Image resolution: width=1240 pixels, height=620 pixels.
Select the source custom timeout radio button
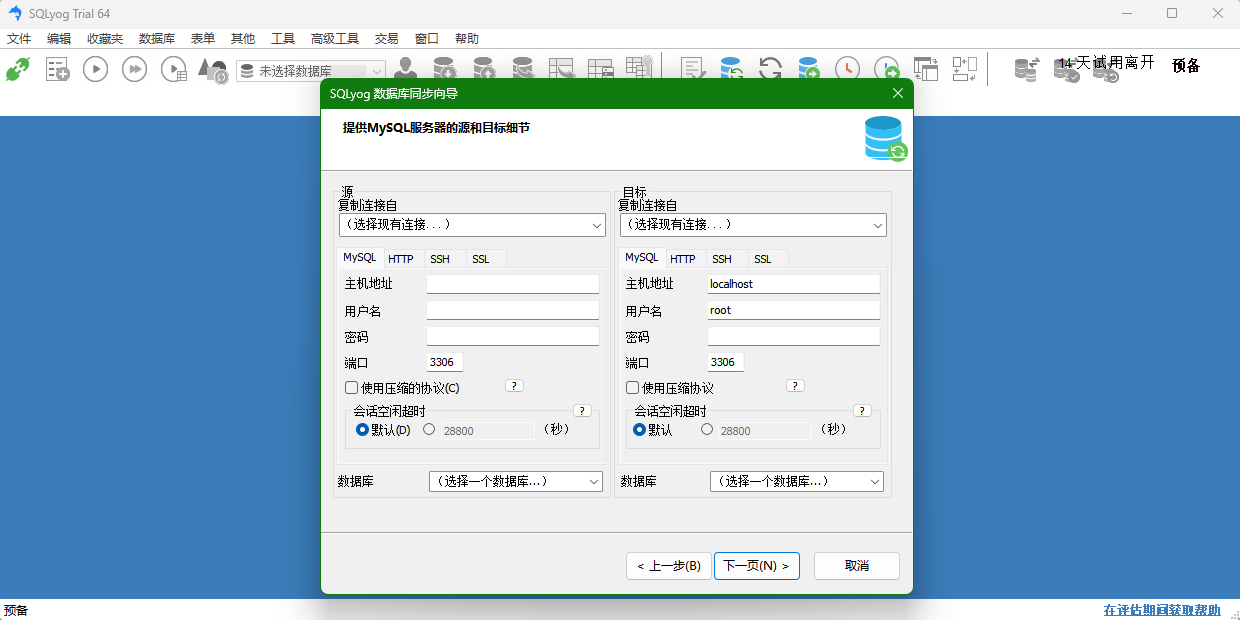point(429,430)
